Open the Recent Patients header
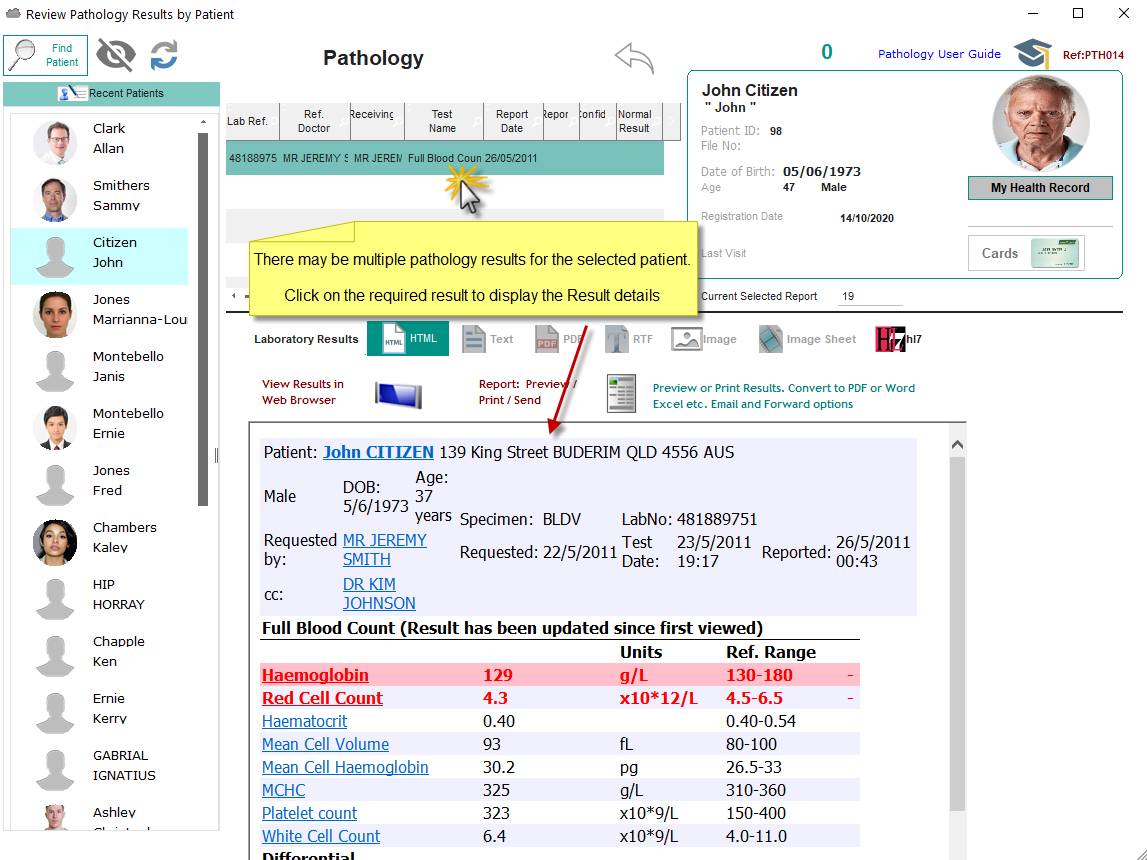This screenshot has width=1147, height=860. [111, 93]
